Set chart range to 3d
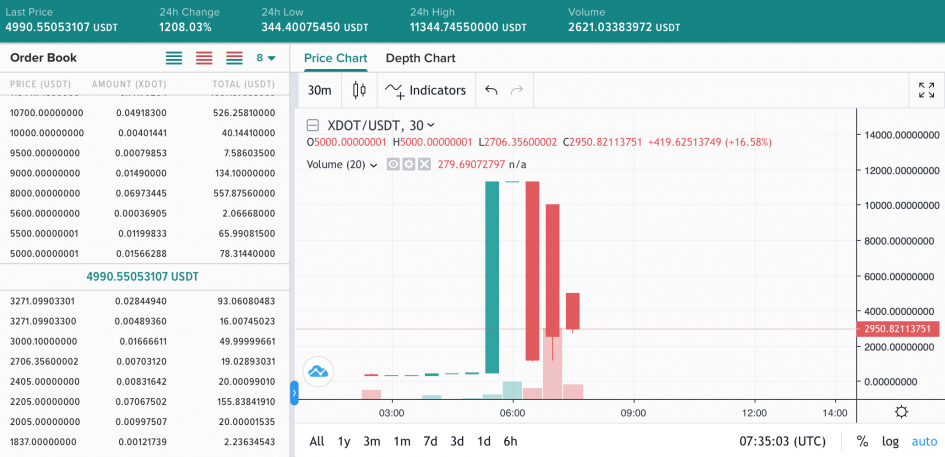945x457 pixels. pyautogui.click(x=457, y=441)
